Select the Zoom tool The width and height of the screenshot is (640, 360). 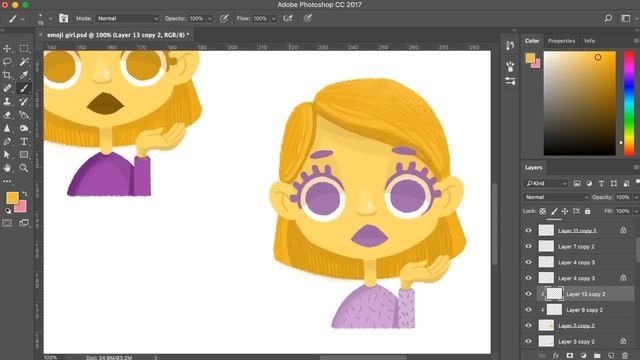click(x=24, y=168)
